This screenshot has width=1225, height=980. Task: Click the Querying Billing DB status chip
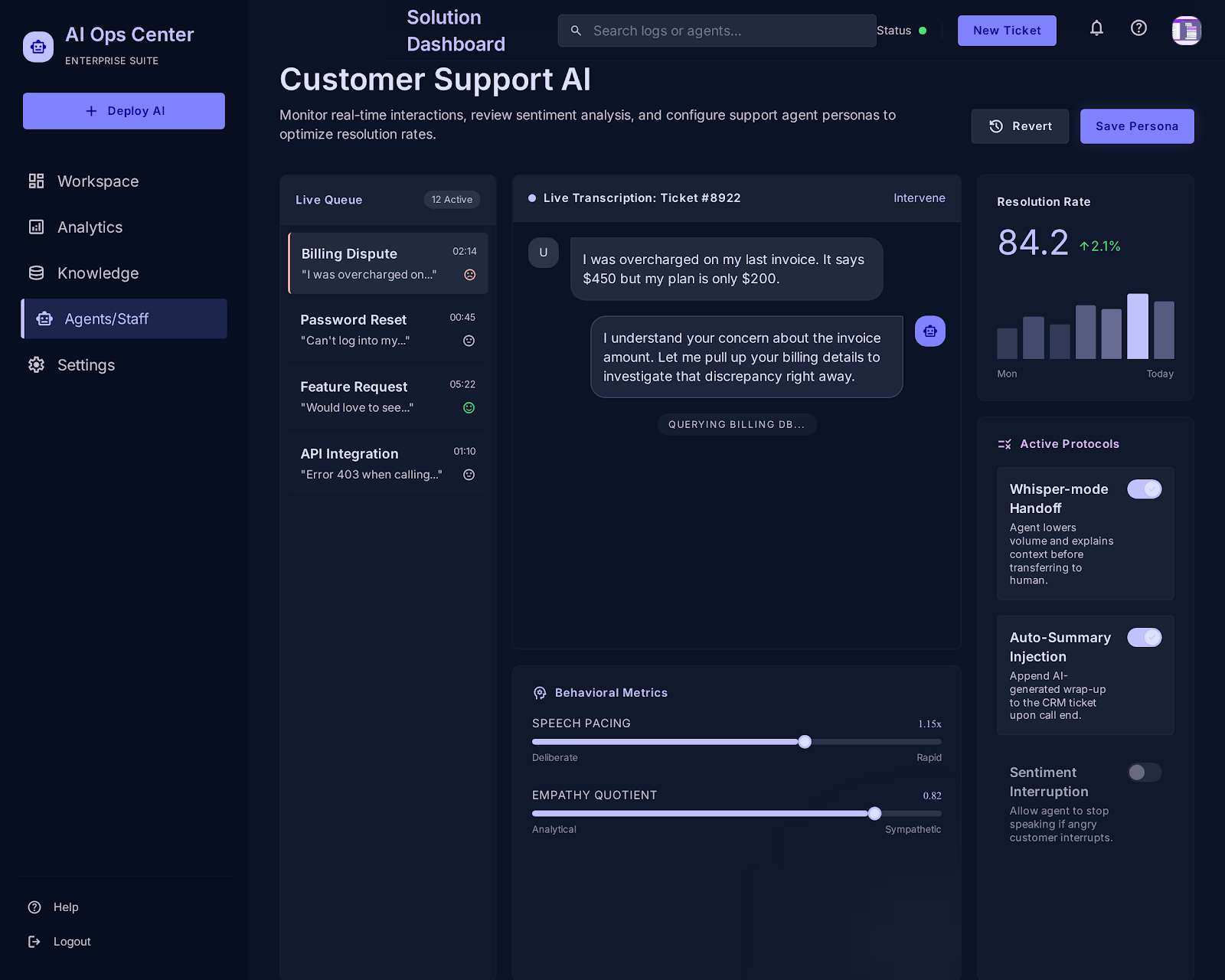click(x=737, y=425)
